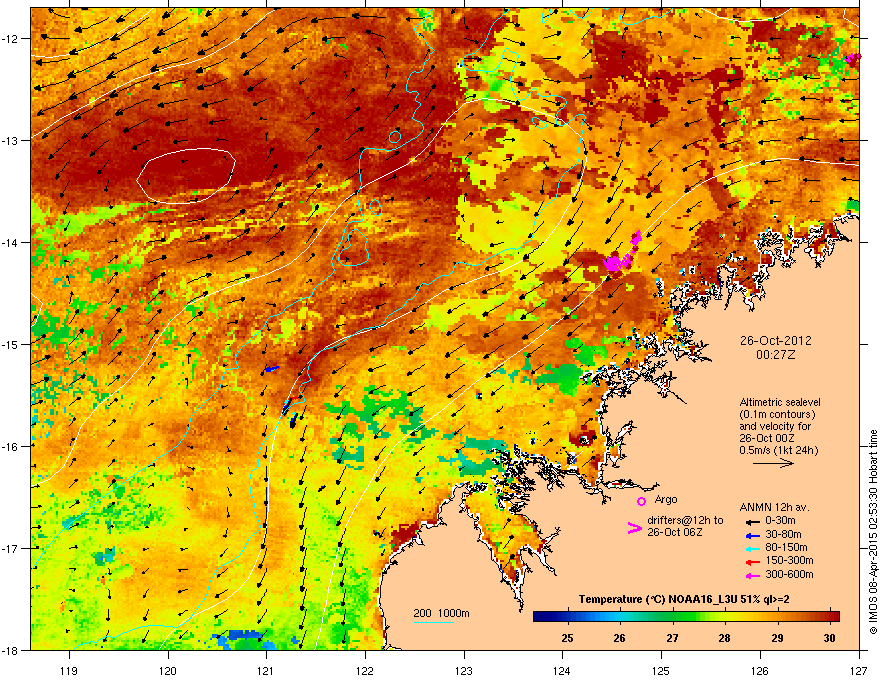Viewport: 880px width, 680px height.
Task: Click the colorbar value 30
Action: click(x=829, y=638)
